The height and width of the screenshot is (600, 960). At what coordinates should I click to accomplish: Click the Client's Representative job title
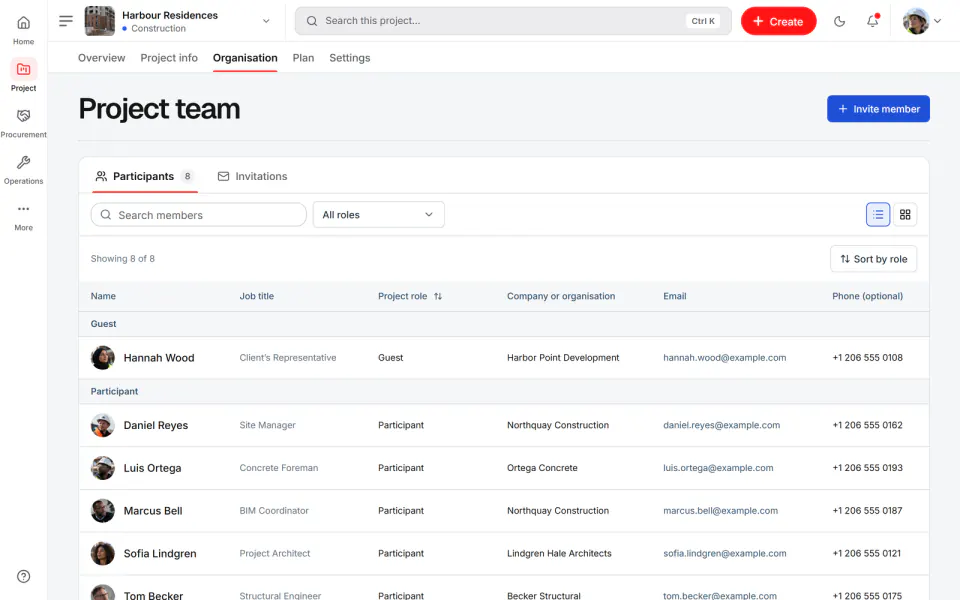click(x=288, y=358)
